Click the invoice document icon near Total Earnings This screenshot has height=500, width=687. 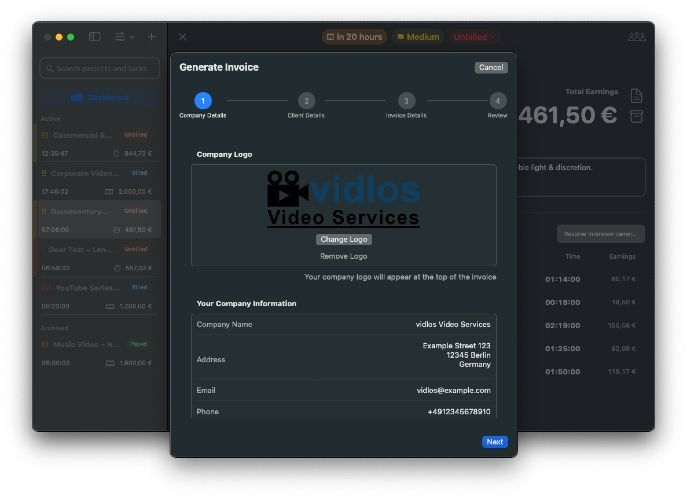[x=636, y=96]
